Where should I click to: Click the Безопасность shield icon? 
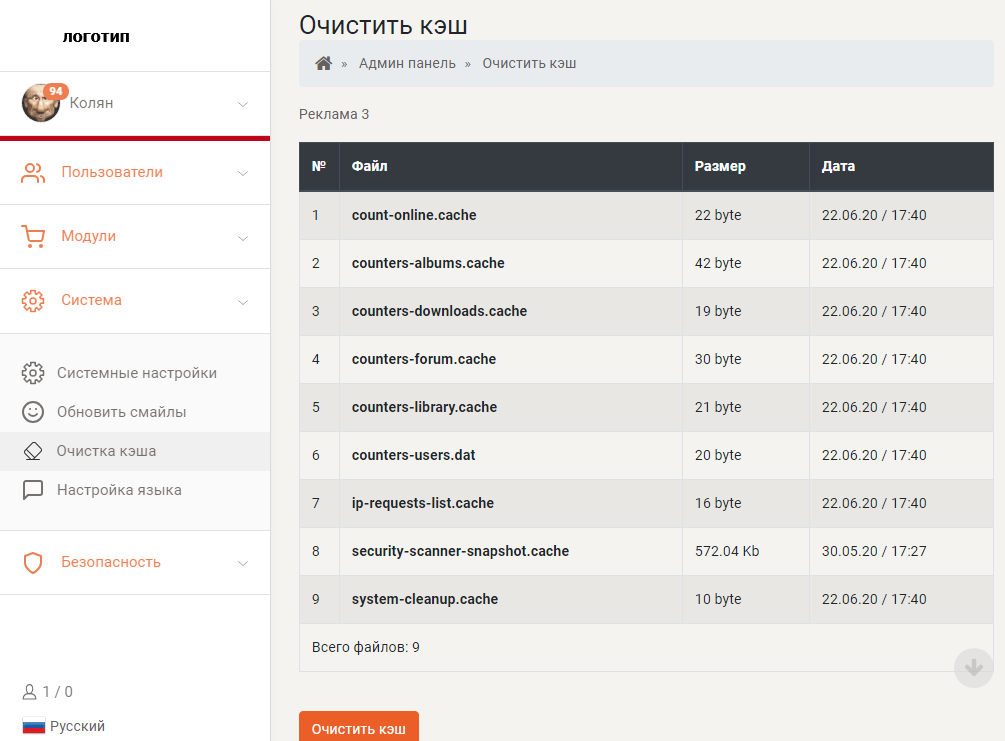tap(34, 563)
